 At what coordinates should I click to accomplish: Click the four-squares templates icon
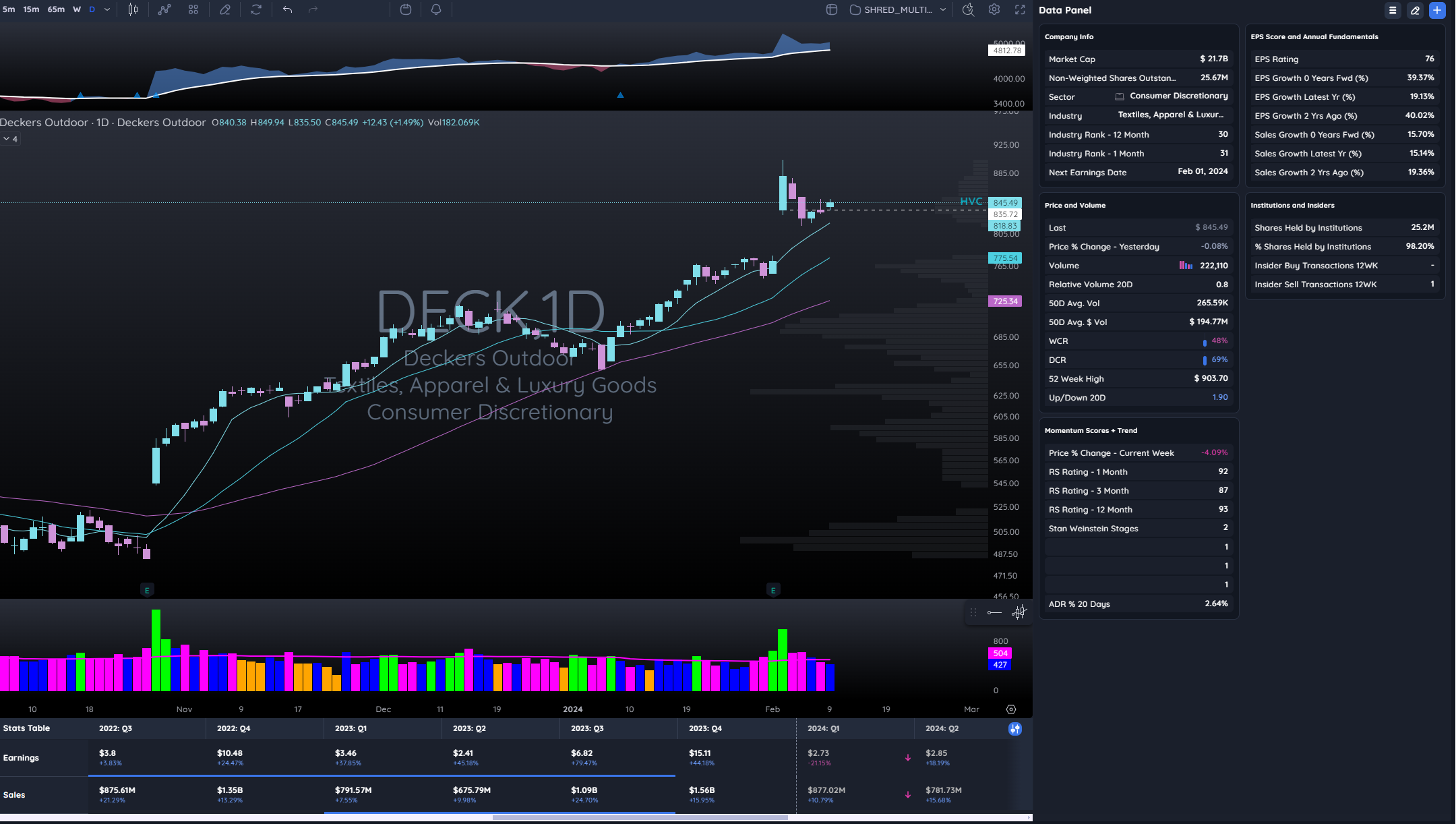[193, 9]
